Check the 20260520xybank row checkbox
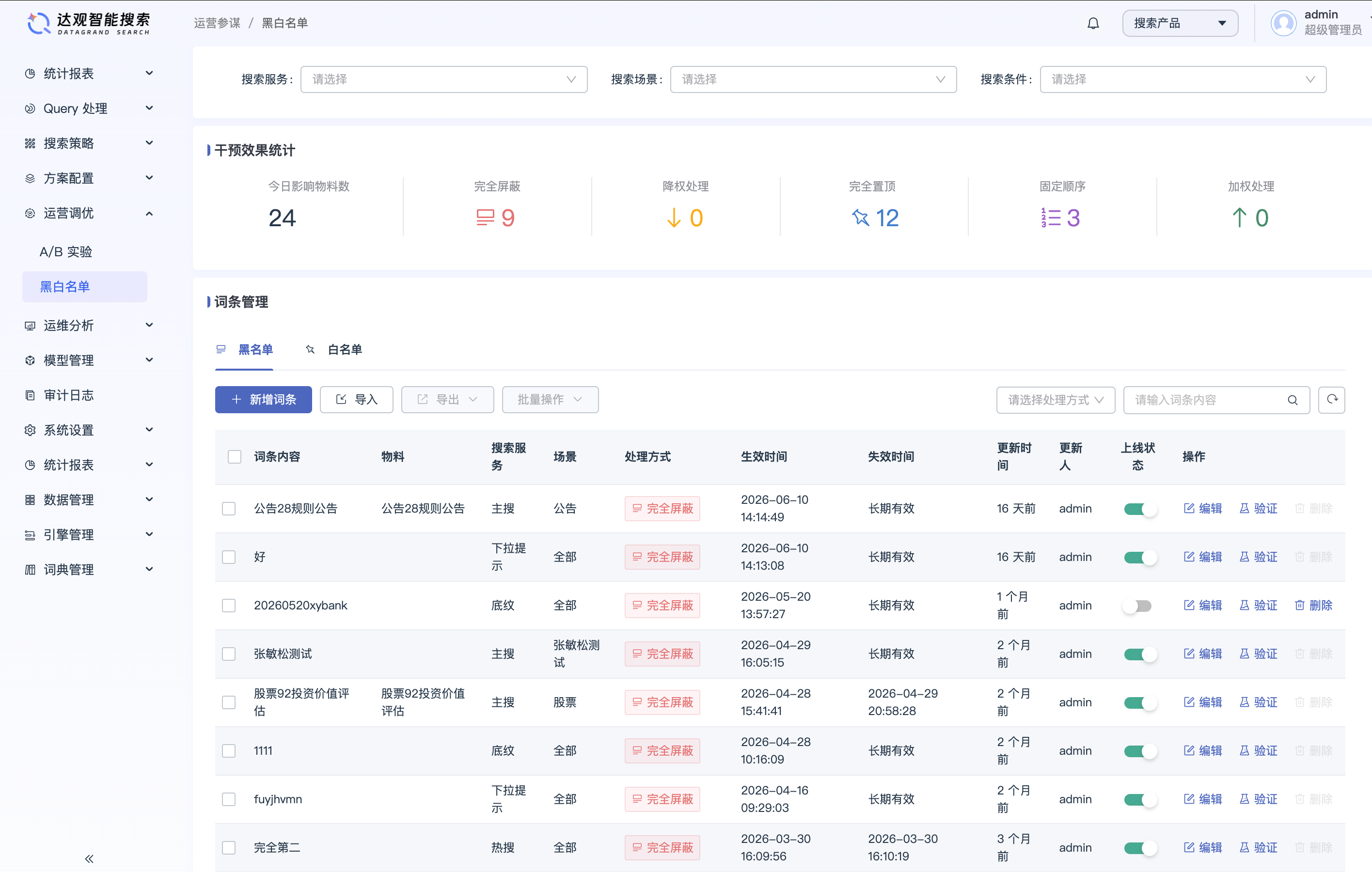Image resolution: width=1372 pixels, height=872 pixels. click(228, 605)
